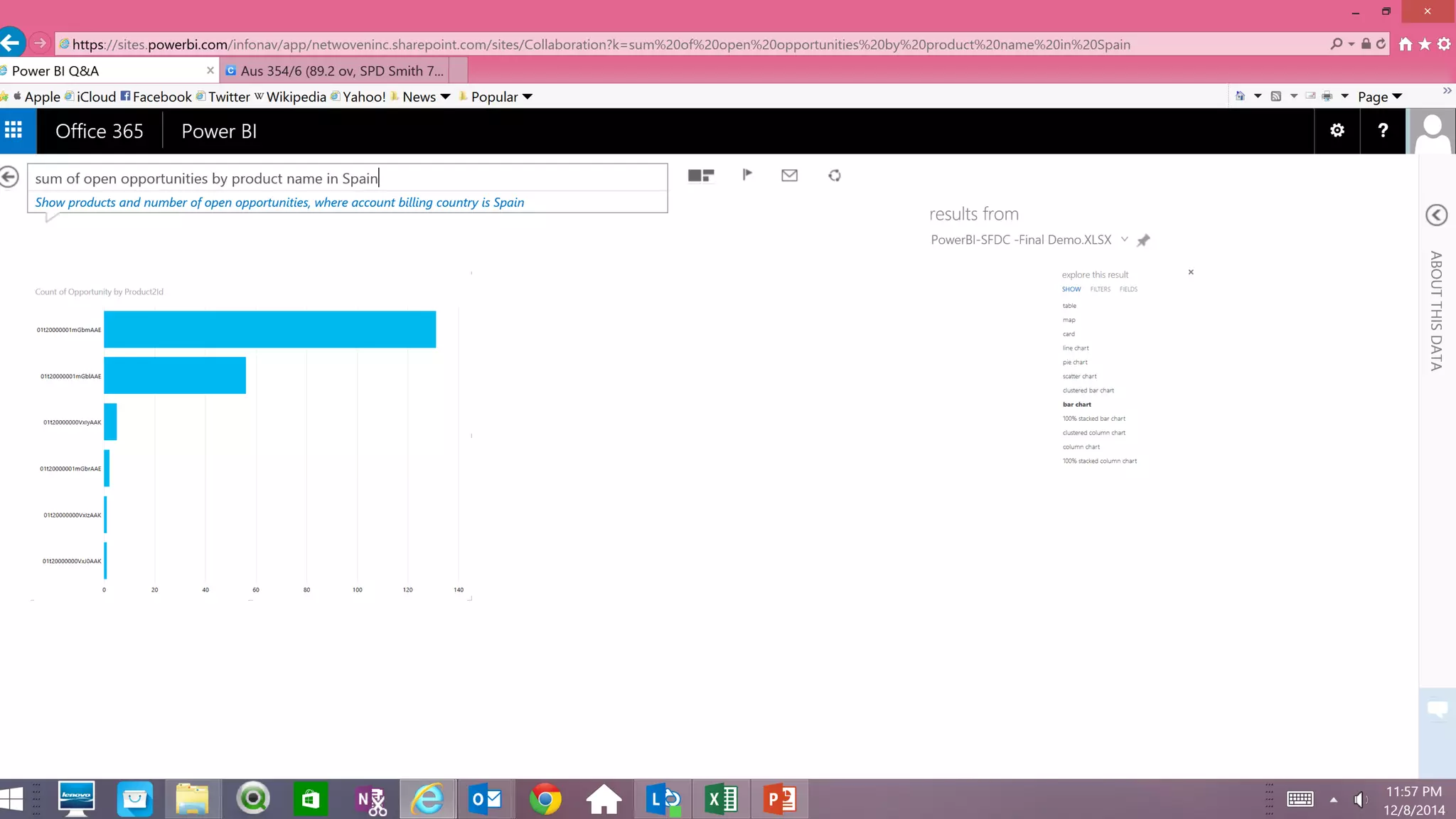Viewport: 1456px width, 819px height.
Task: Click the browser home icon
Action: [x=1406, y=44]
